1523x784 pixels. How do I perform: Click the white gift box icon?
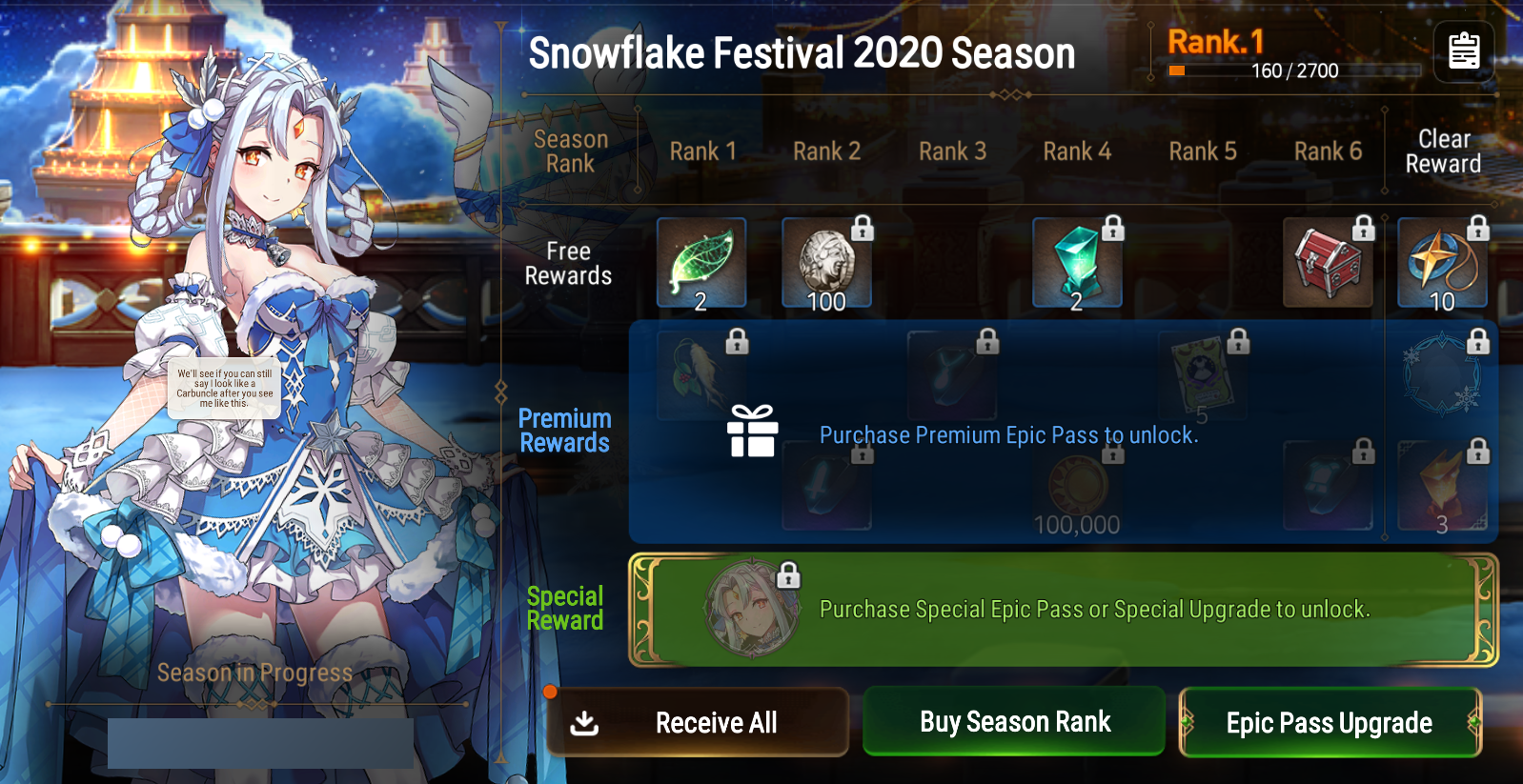[753, 432]
